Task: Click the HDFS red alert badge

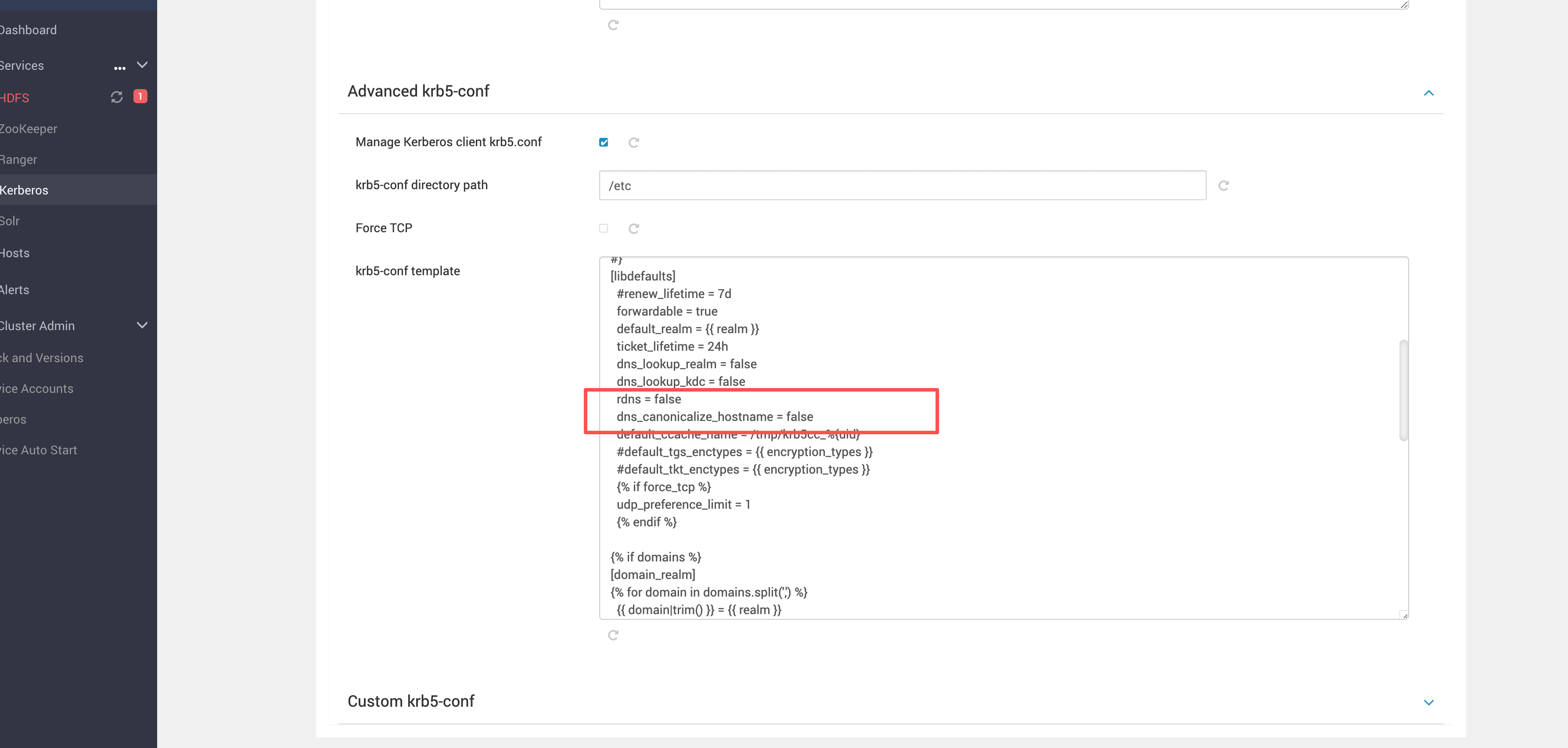Action: point(140,96)
